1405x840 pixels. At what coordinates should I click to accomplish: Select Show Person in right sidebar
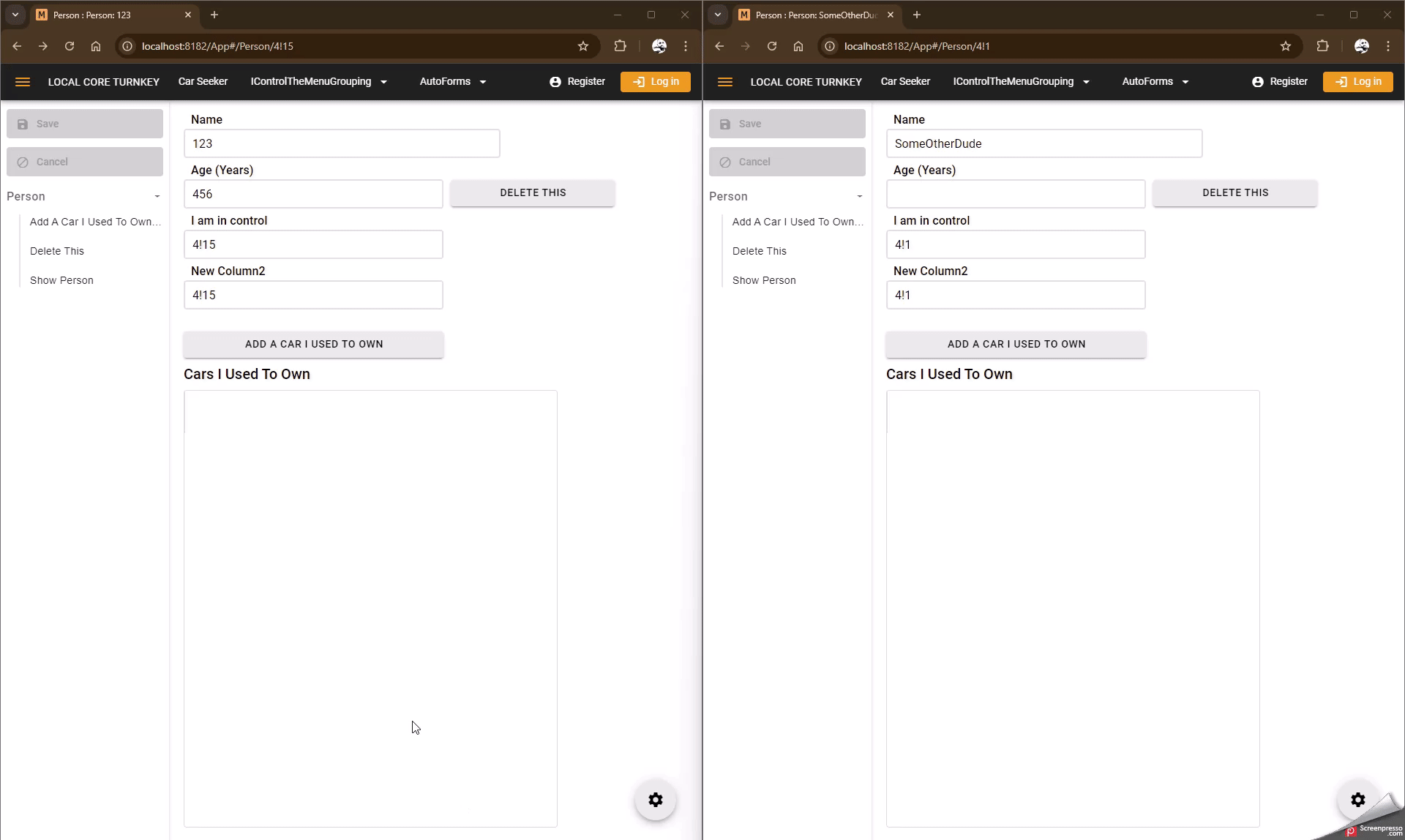click(764, 280)
